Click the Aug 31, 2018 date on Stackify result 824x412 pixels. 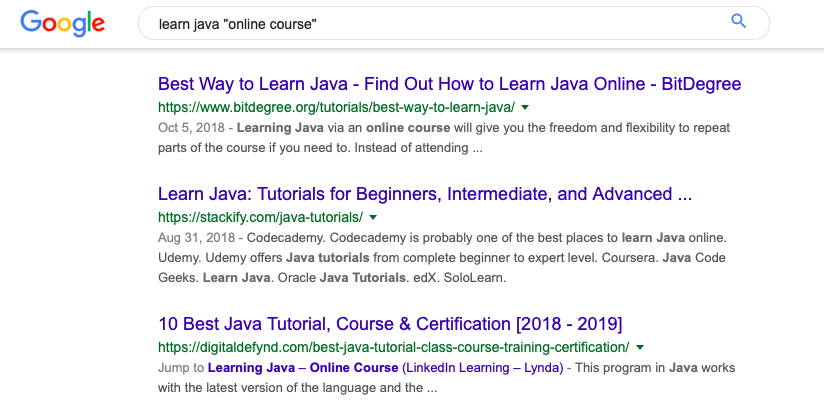(197, 238)
